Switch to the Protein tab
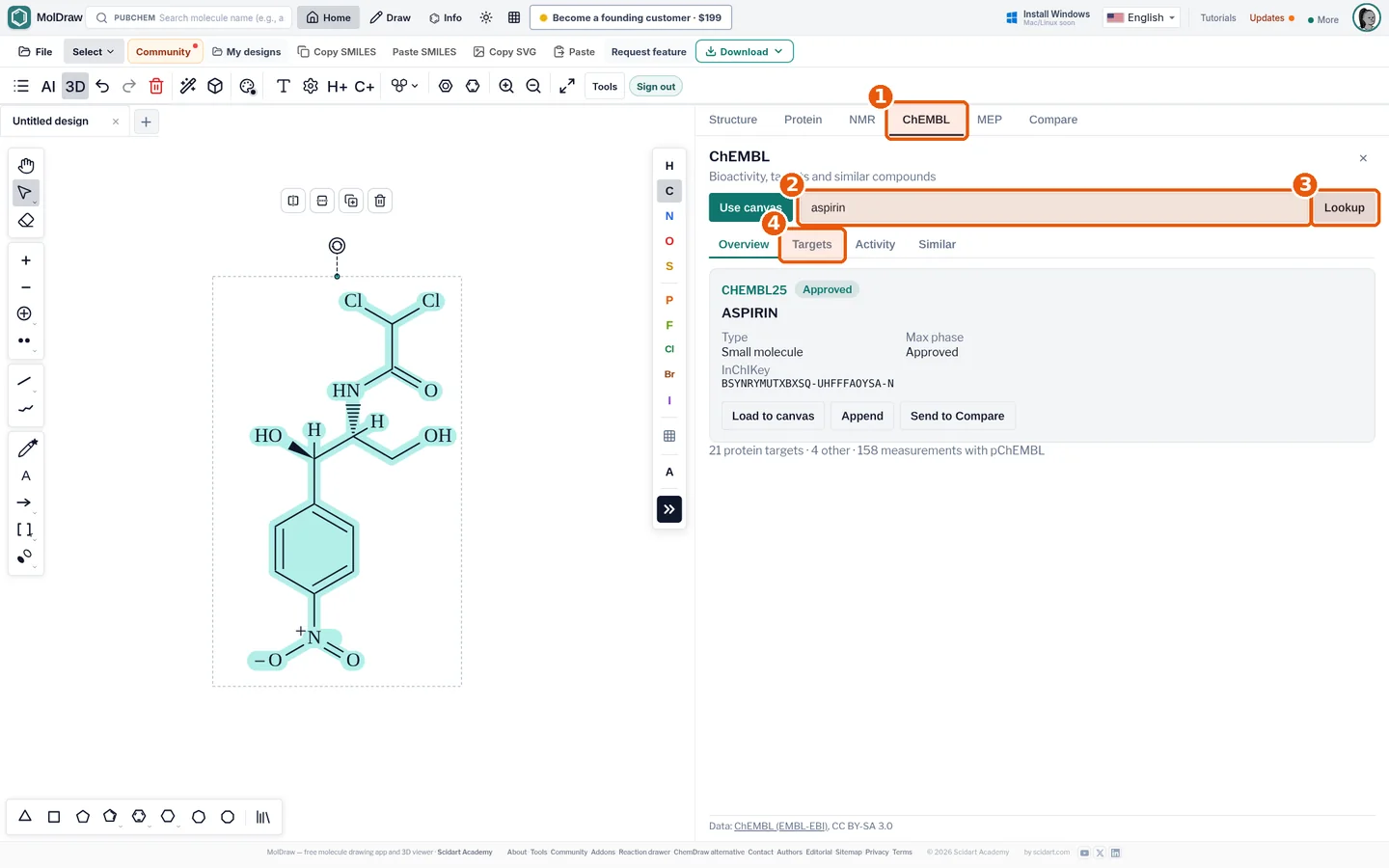The width and height of the screenshot is (1389, 868). 803,120
